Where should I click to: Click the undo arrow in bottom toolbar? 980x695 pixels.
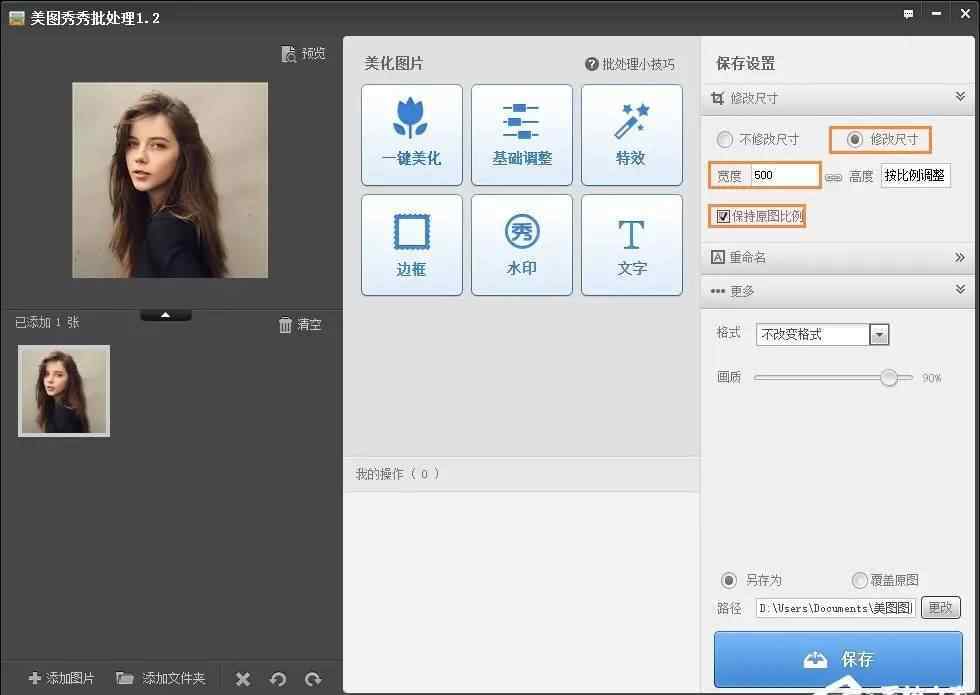point(278,679)
